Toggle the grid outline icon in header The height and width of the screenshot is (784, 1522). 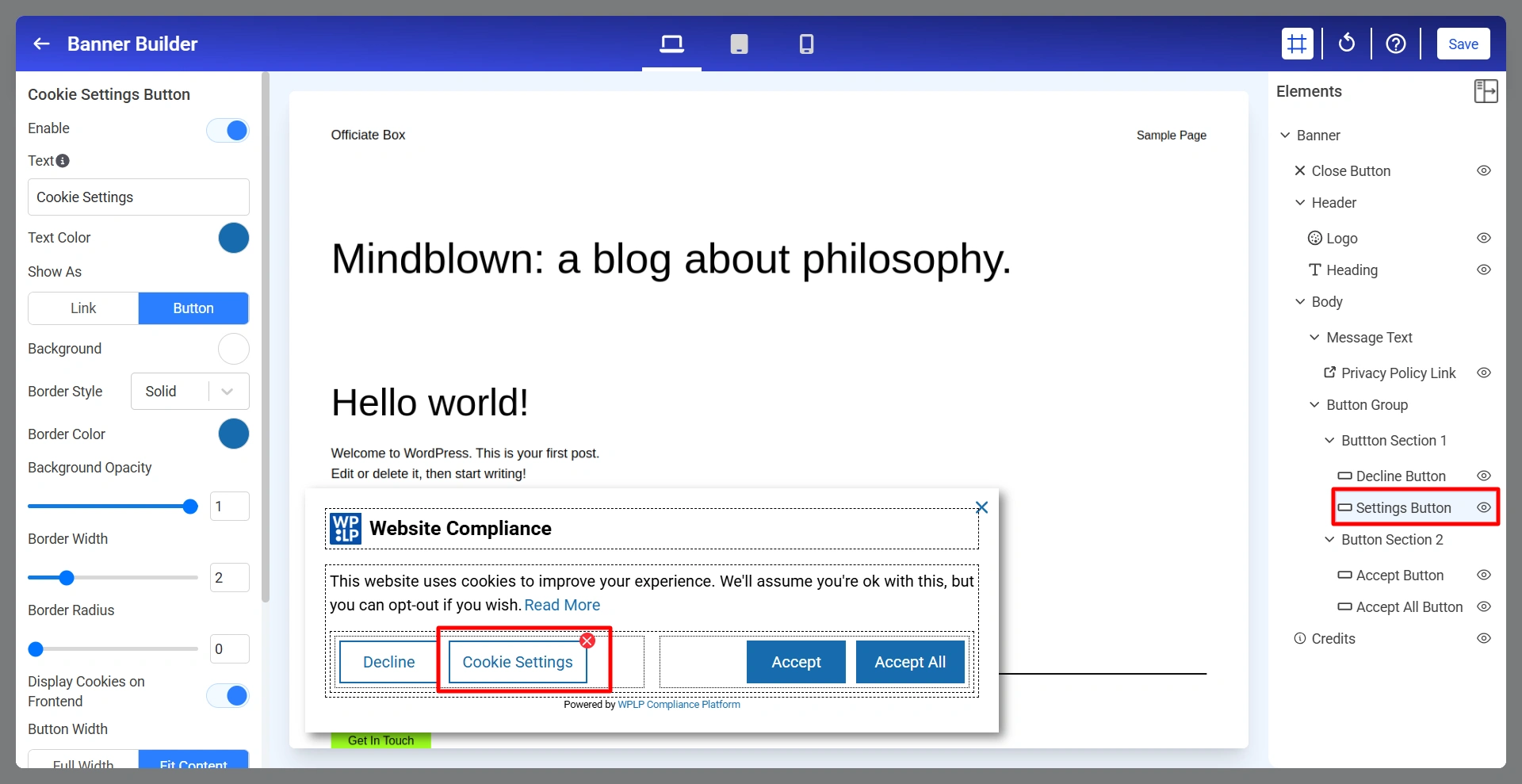coord(1297,44)
